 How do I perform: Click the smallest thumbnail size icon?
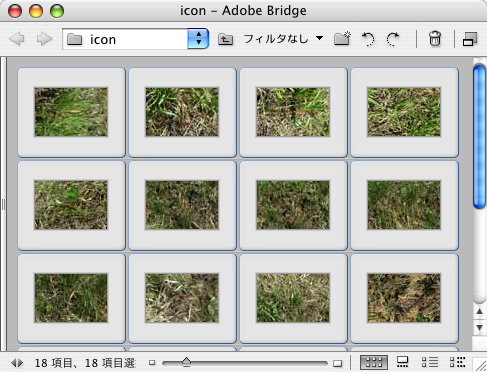[x=152, y=362]
